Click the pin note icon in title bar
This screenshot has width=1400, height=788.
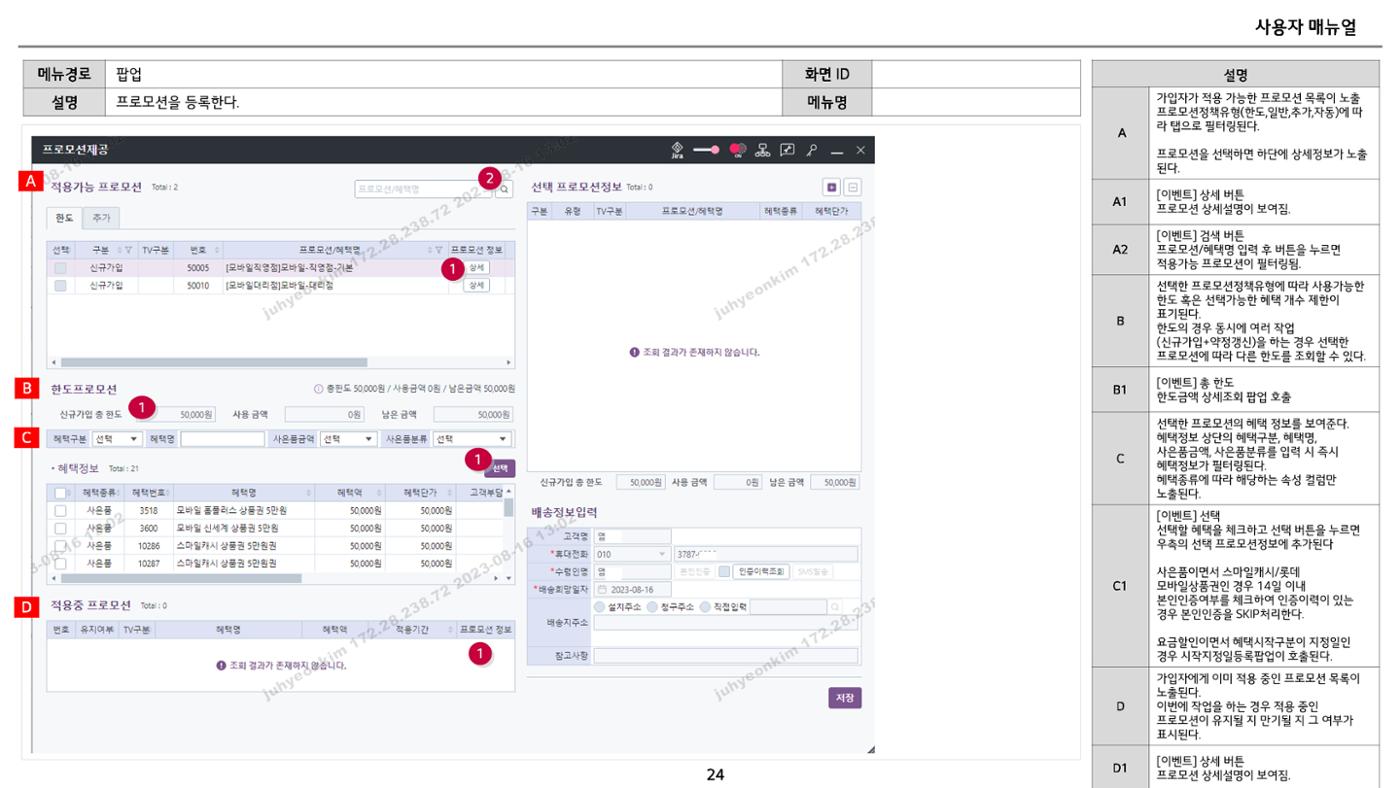[787, 150]
